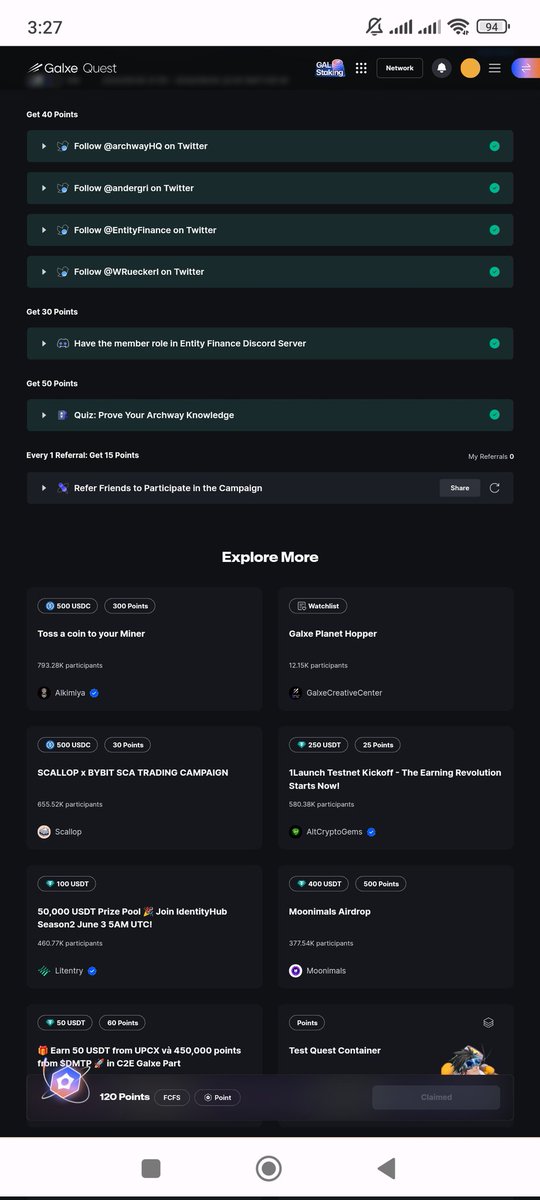540x1200 pixels.
Task: Open the Galxe Quest logo home link
Action: (x=72, y=68)
